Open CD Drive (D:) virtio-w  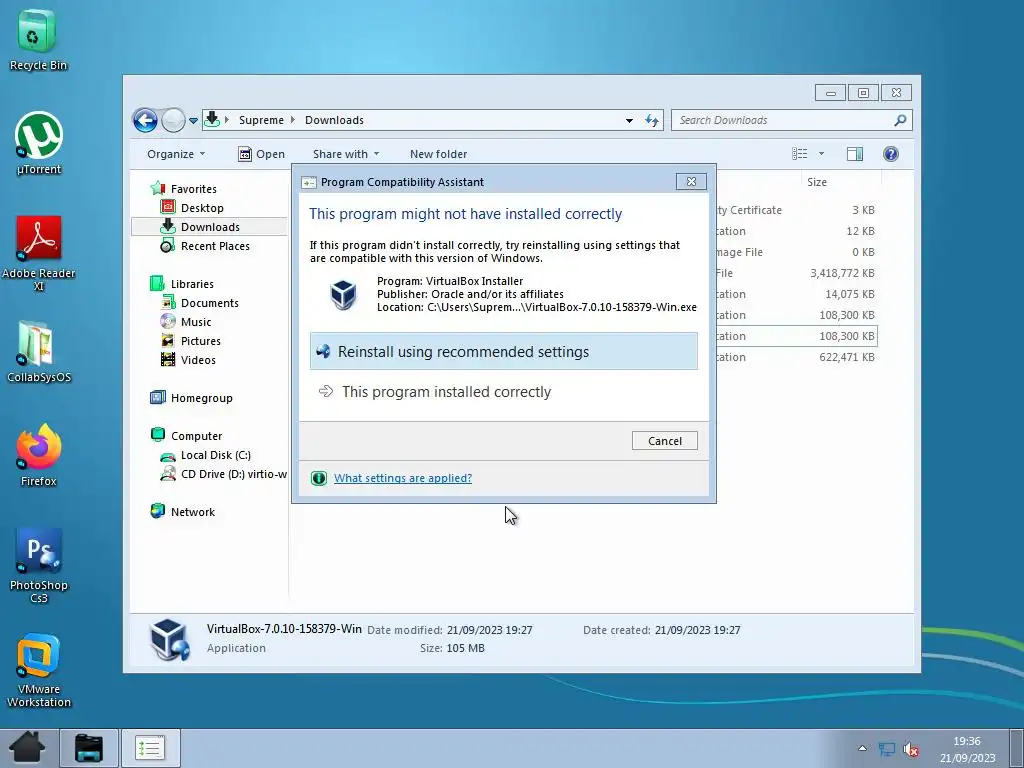[223, 473]
